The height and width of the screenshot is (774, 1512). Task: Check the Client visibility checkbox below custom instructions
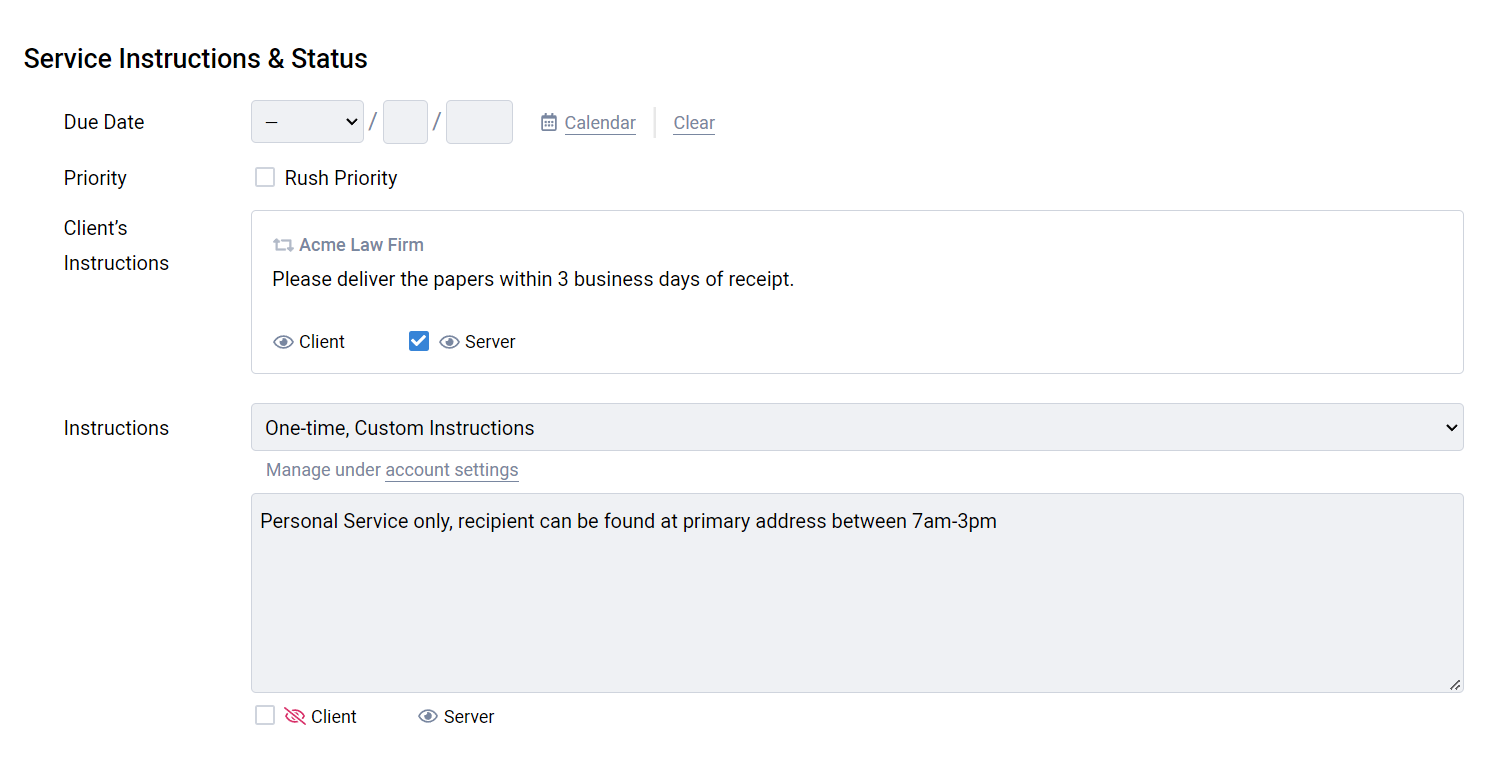click(265, 716)
